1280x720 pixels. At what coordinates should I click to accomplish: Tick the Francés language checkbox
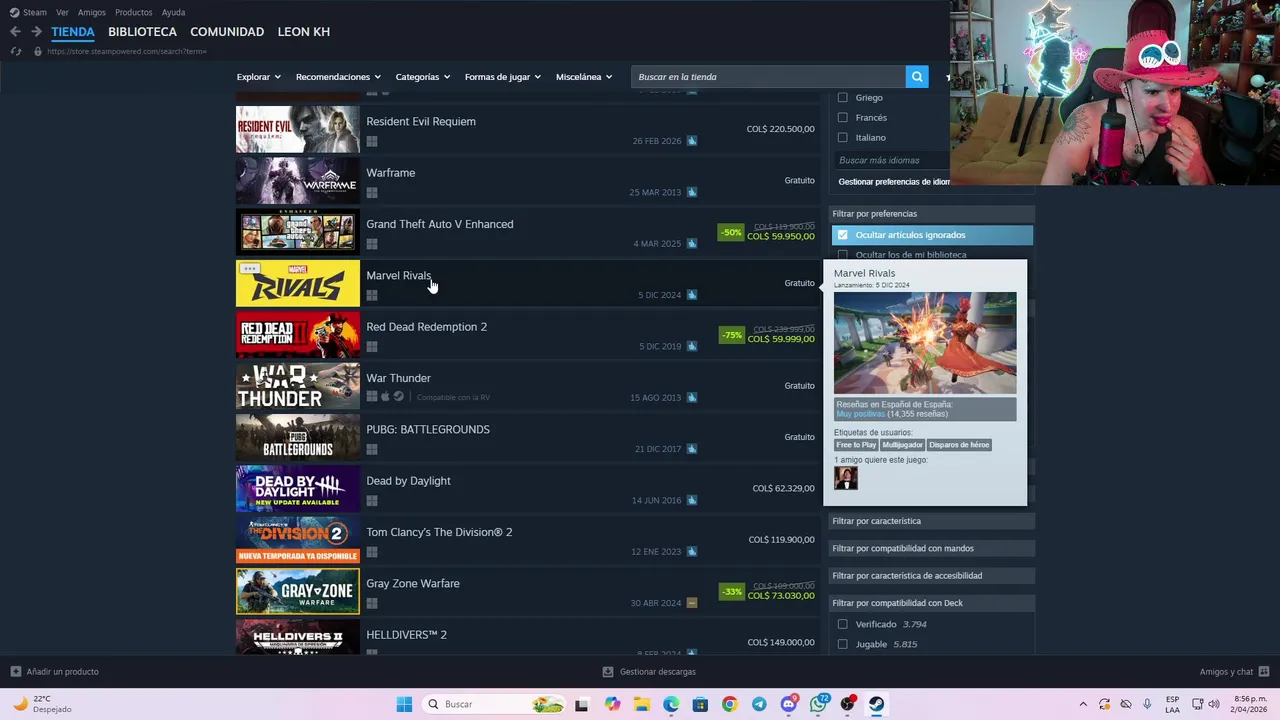[x=842, y=118]
